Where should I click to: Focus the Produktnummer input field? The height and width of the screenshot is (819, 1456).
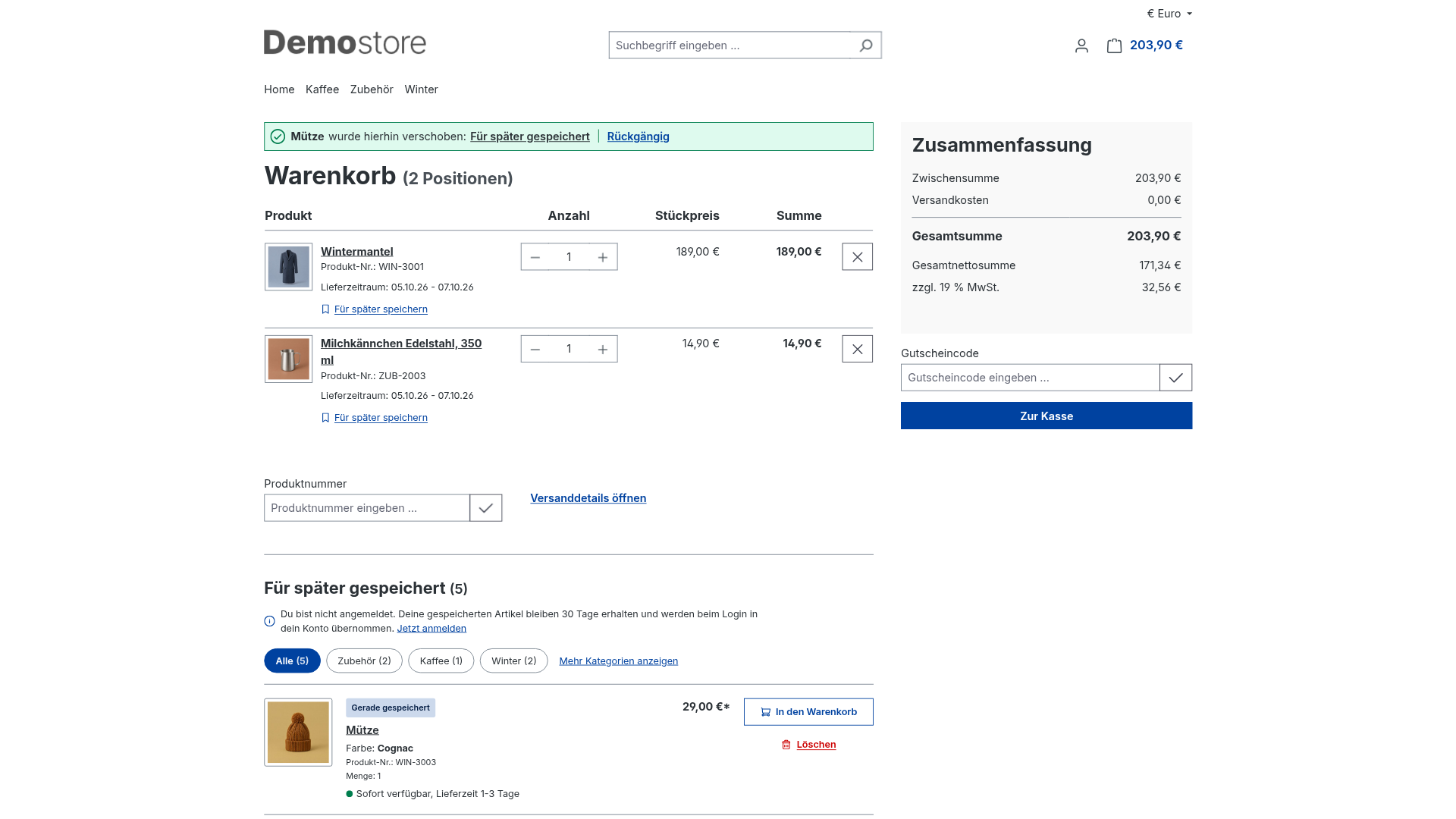367,508
